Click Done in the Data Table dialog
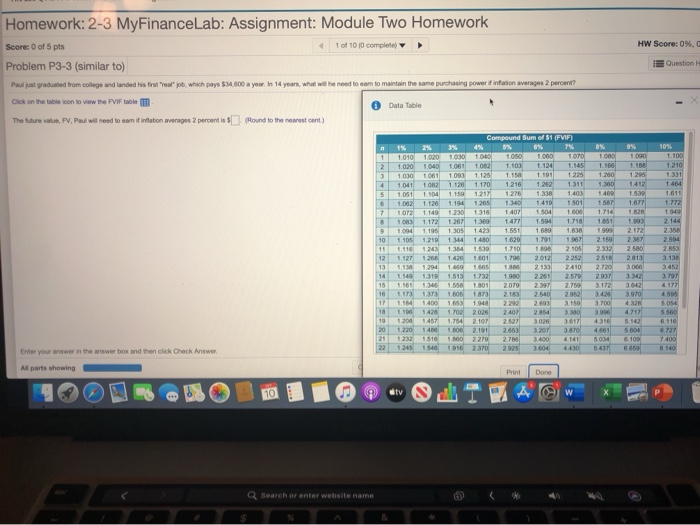 (543, 372)
